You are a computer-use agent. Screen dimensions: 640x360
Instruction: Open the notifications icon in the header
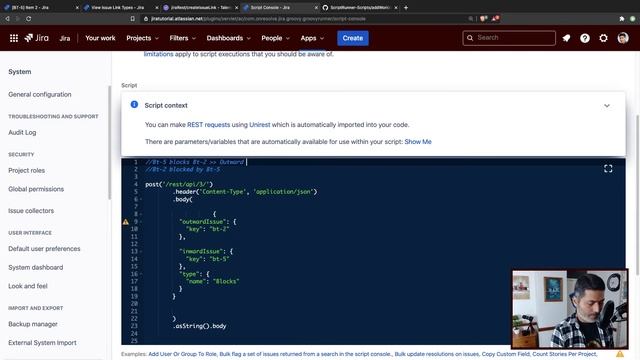(566, 38)
